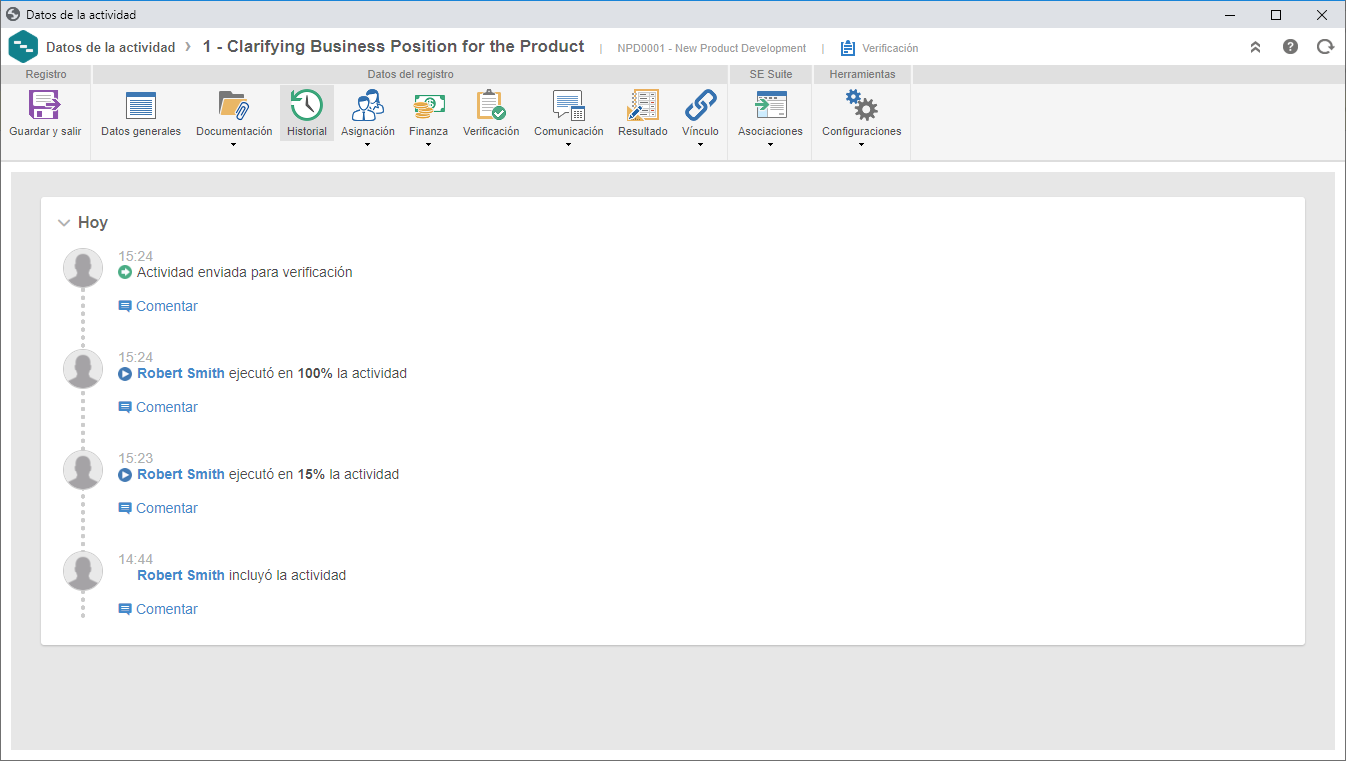Open Robert Smith link in 15% entry

click(x=181, y=474)
